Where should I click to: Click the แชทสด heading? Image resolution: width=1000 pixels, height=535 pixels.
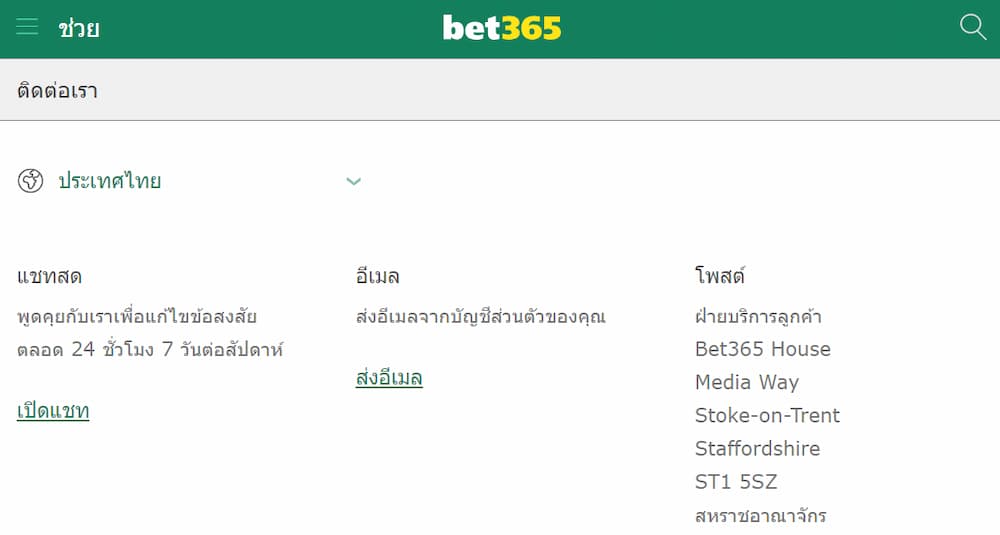click(x=49, y=276)
